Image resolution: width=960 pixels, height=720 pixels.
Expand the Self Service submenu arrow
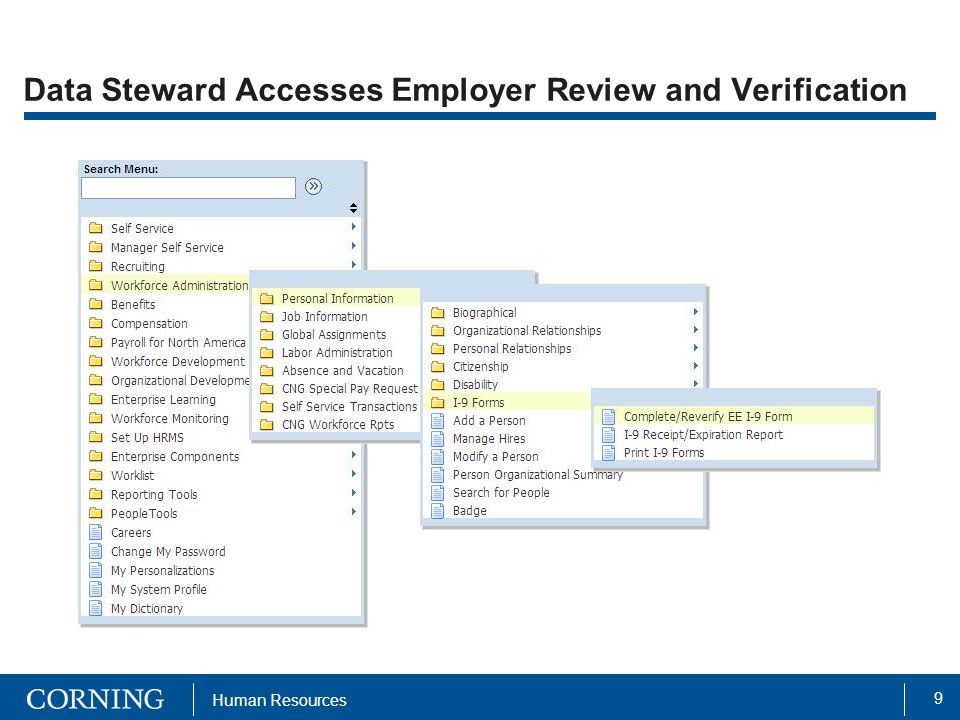[x=354, y=227]
